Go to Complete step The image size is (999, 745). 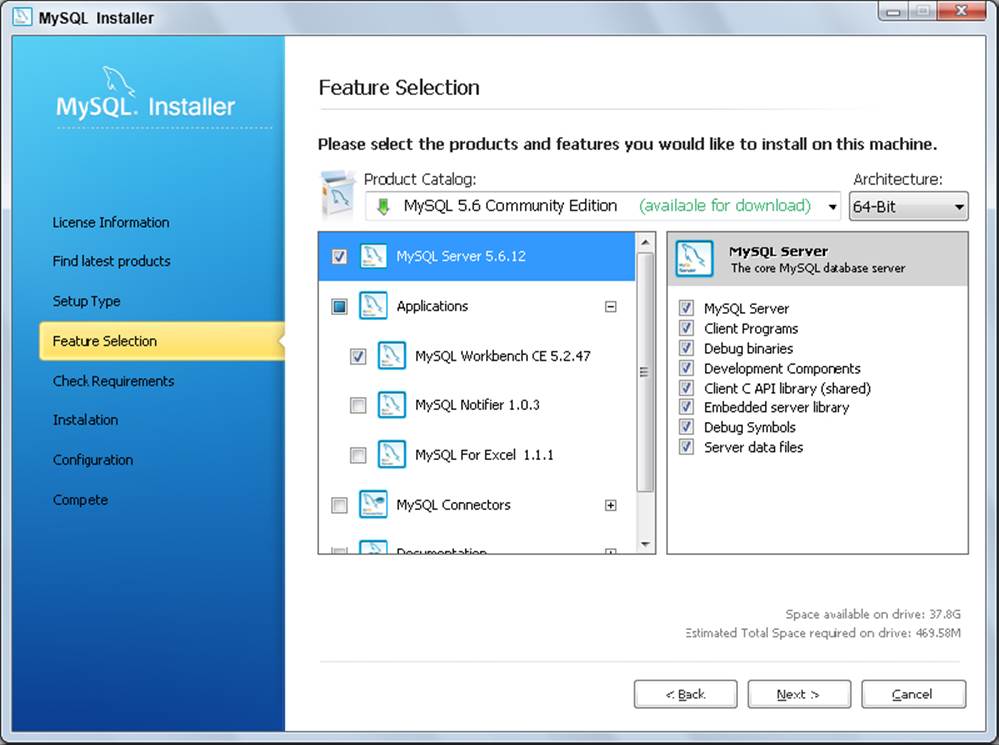click(80, 500)
